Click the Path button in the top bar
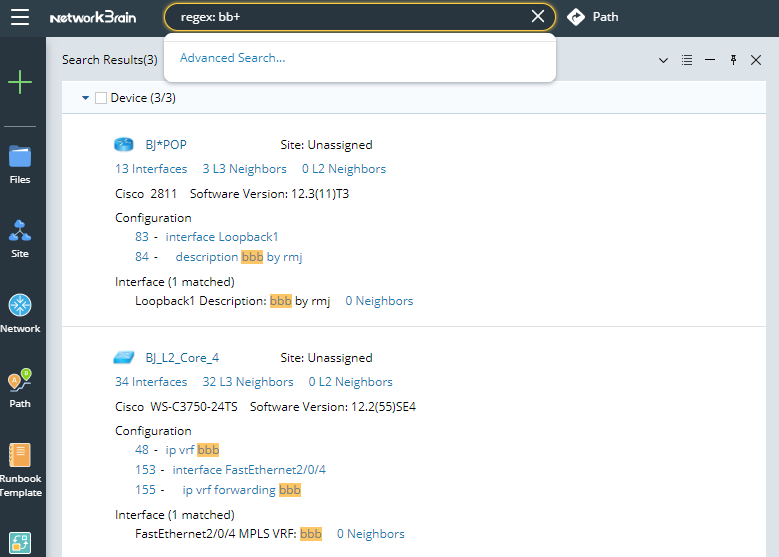The width and height of the screenshot is (779, 557). click(592, 17)
